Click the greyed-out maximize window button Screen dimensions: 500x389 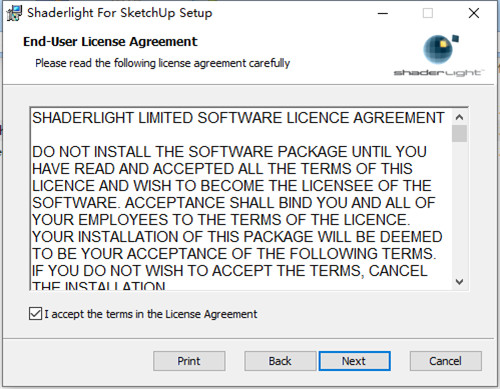pos(428,13)
